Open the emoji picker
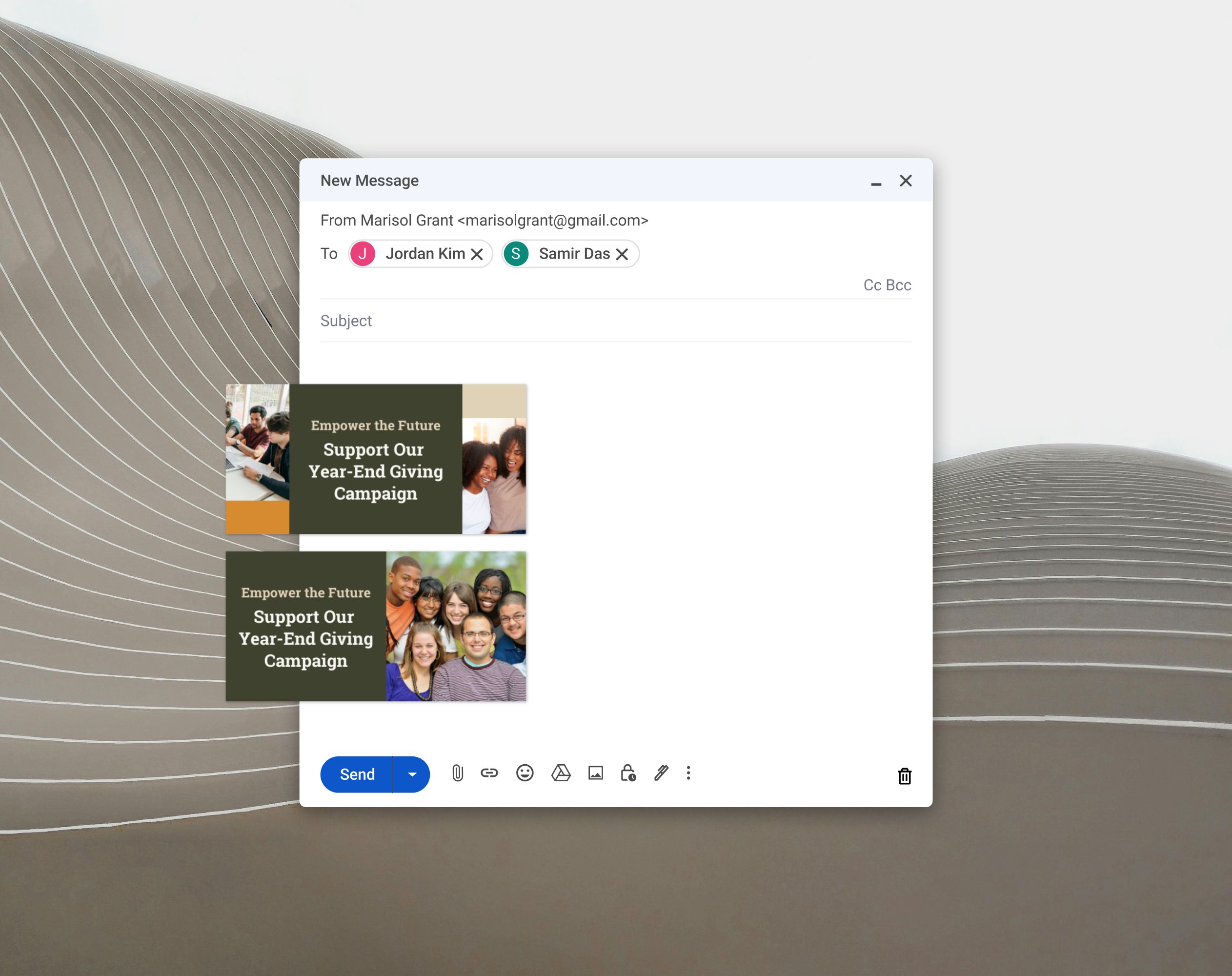 (x=525, y=773)
